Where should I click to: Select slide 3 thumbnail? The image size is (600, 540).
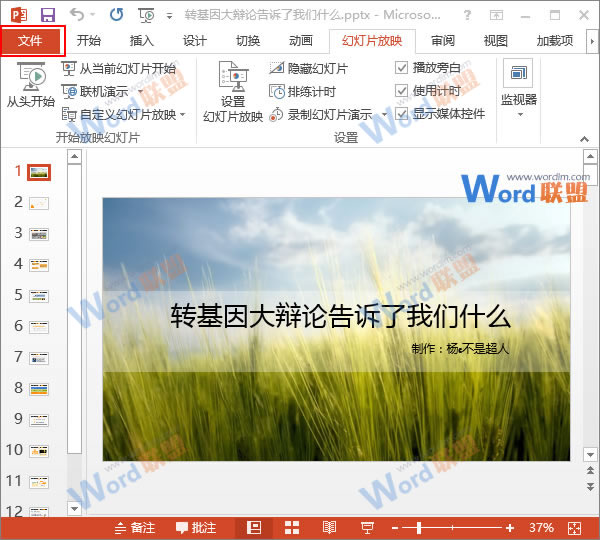pyautogui.click(x=39, y=234)
